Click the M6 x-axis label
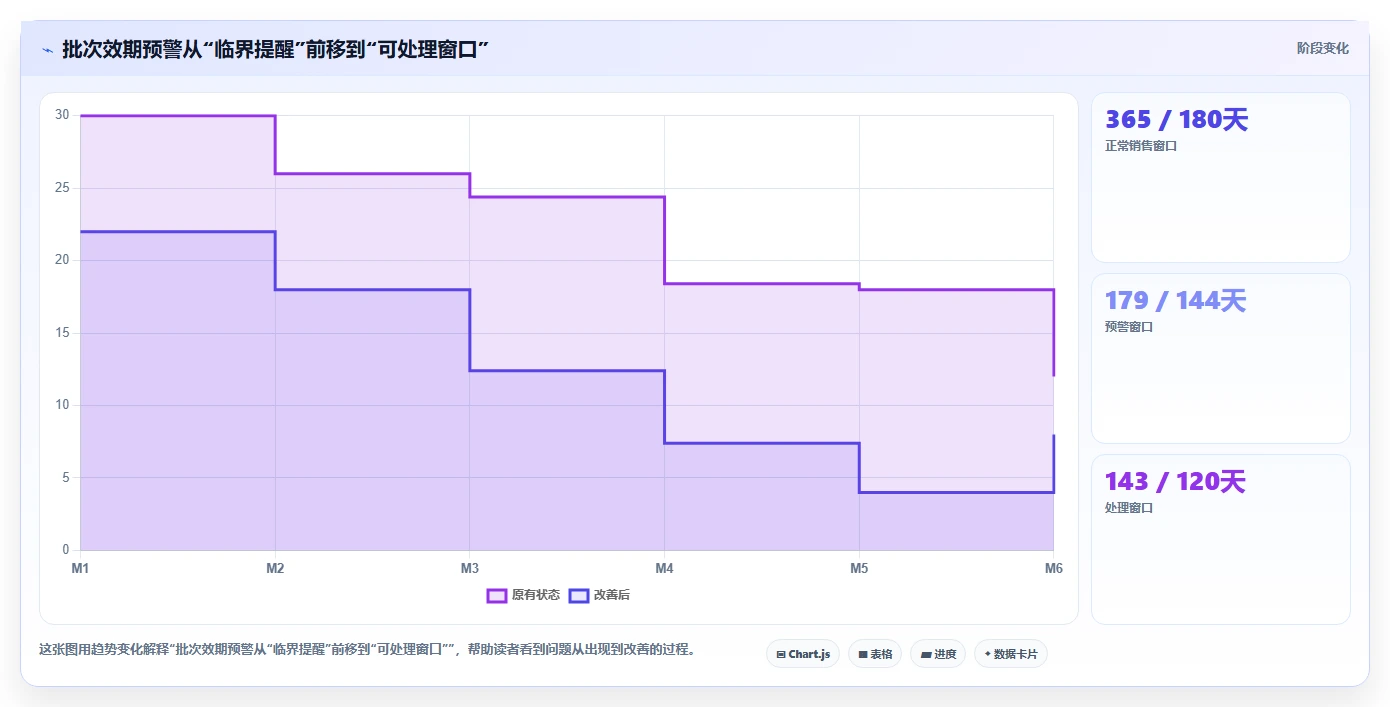This screenshot has width=1390, height=707. [1053, 569]
